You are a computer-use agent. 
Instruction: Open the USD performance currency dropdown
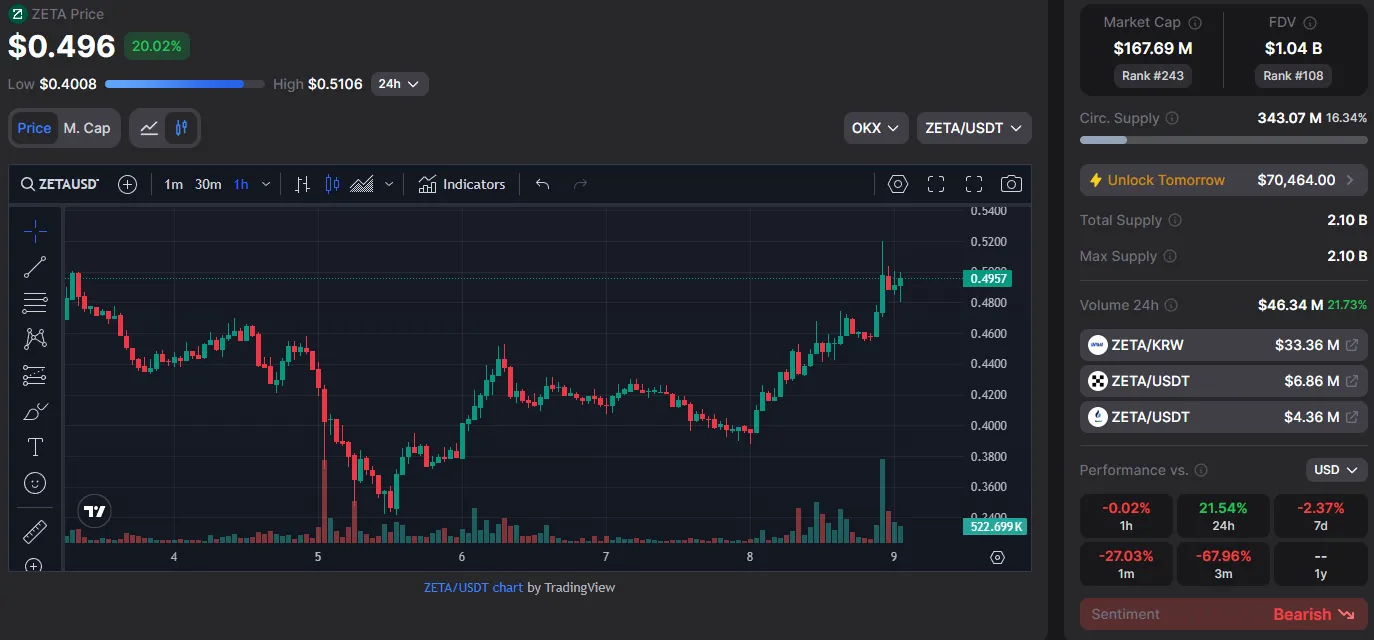[x=1336, y=470]
